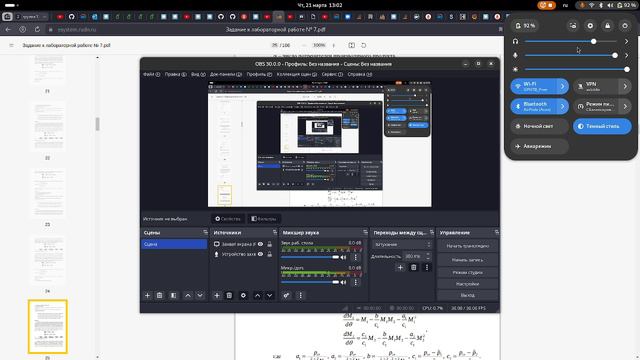Image resolution: width=640 pixels, height=360 pixels.
Task: Open power off menu in quick settings
Action: click(x=625, y=26)
